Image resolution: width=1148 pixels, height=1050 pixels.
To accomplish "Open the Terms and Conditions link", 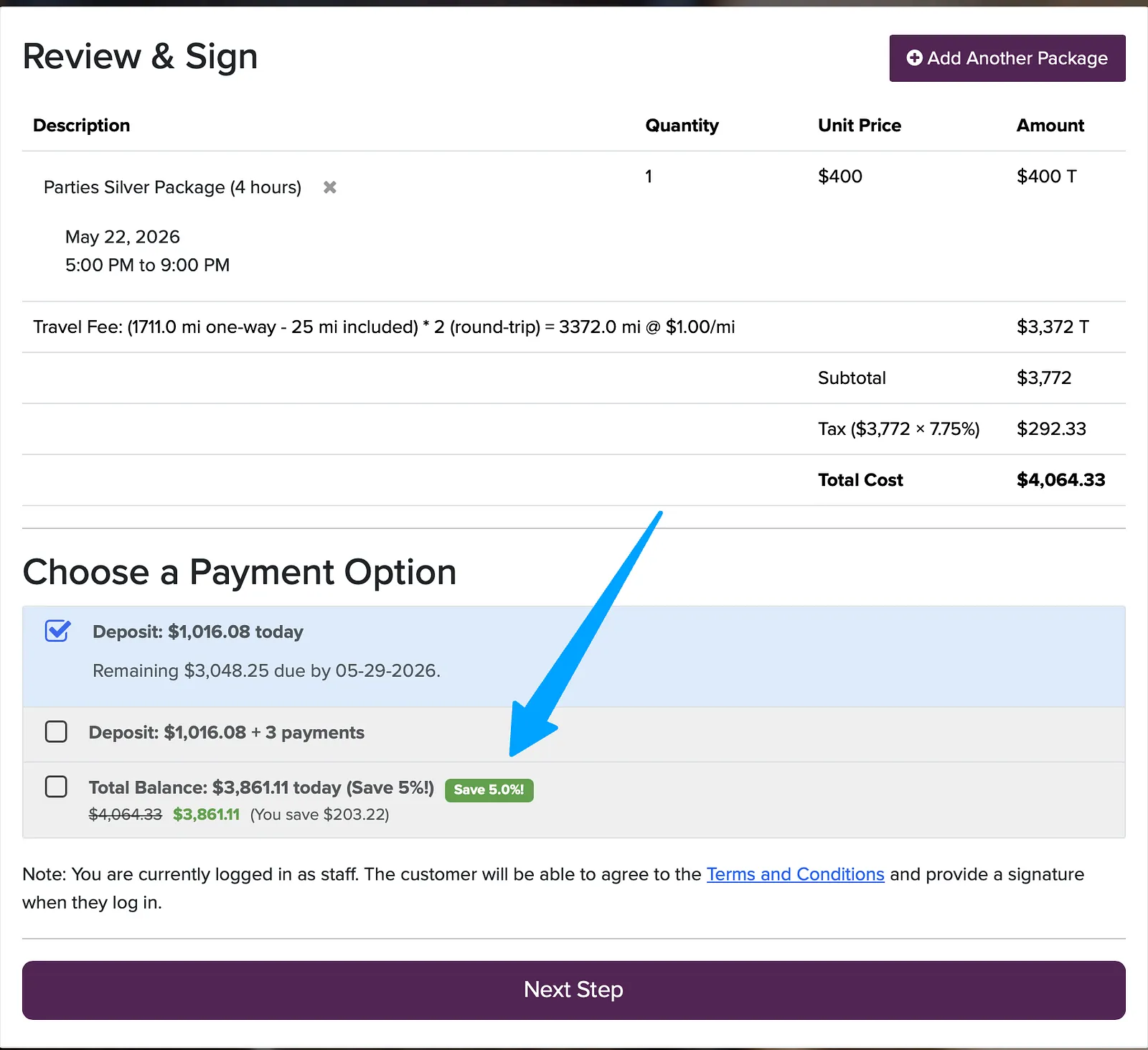I will [795, 874].
